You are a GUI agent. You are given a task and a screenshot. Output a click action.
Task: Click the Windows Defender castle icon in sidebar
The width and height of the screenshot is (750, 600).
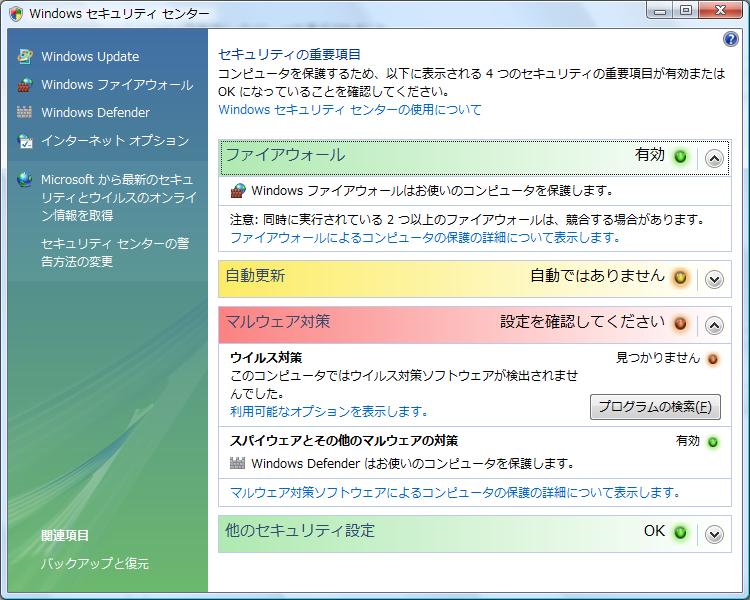[x=24, y=112]
